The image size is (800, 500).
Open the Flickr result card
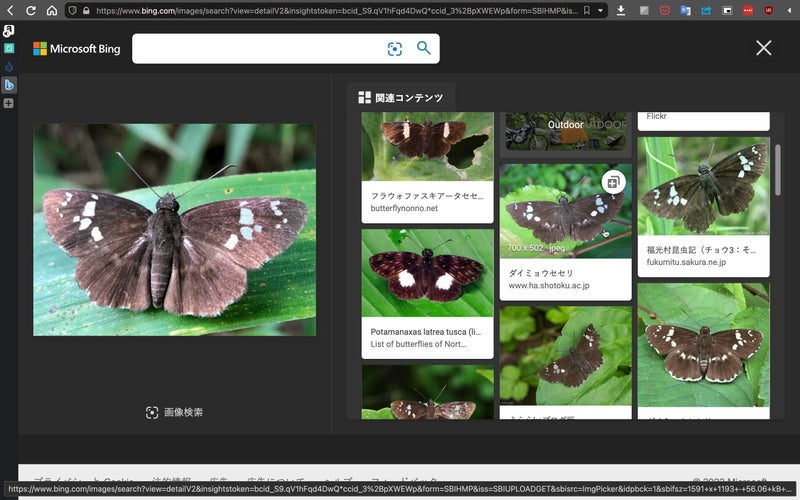point(704,120)
